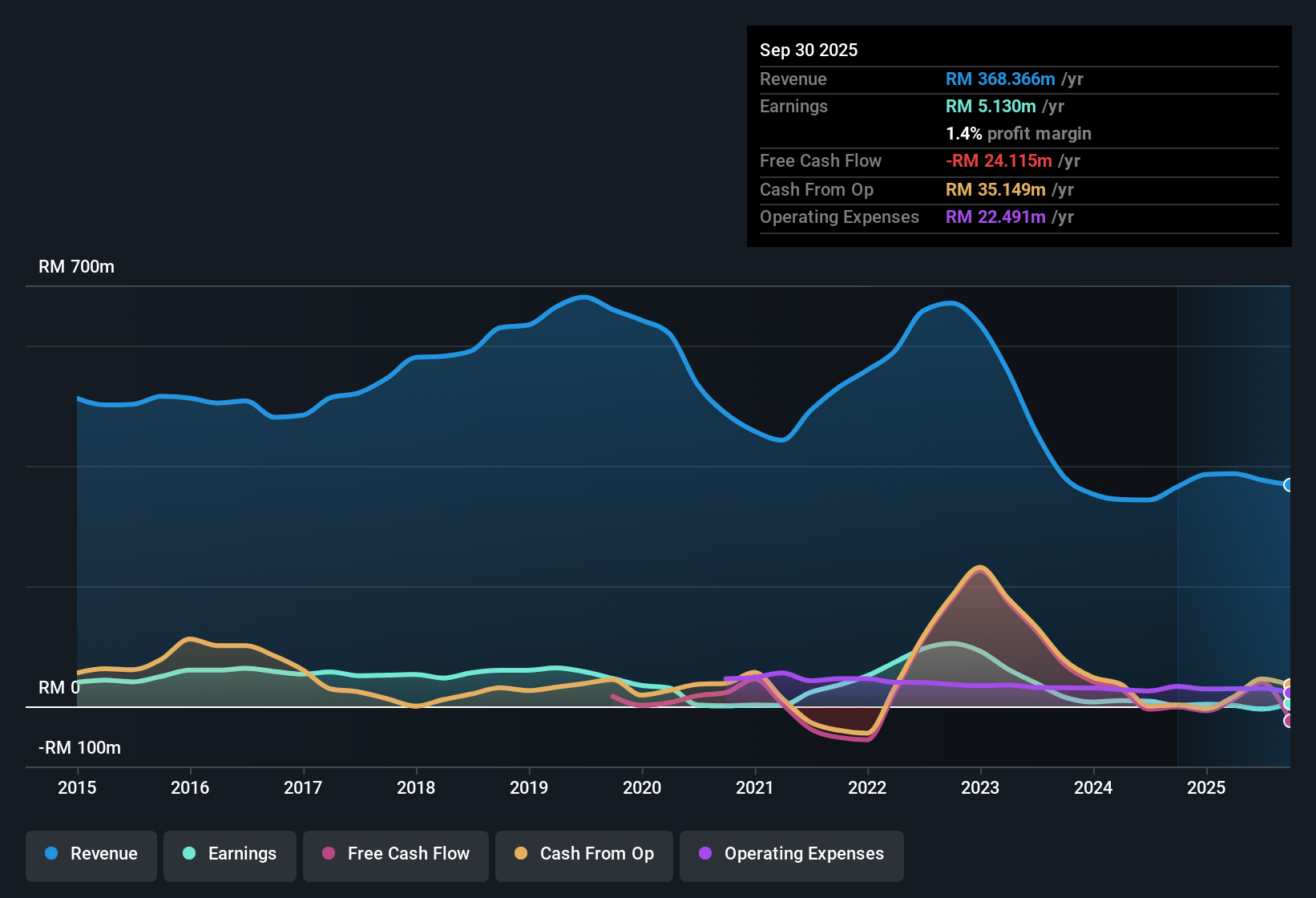This screenshot has width=1316, height=898.
Task: Switch to the Free Cash Flow legend item
Action: (395, 854)
